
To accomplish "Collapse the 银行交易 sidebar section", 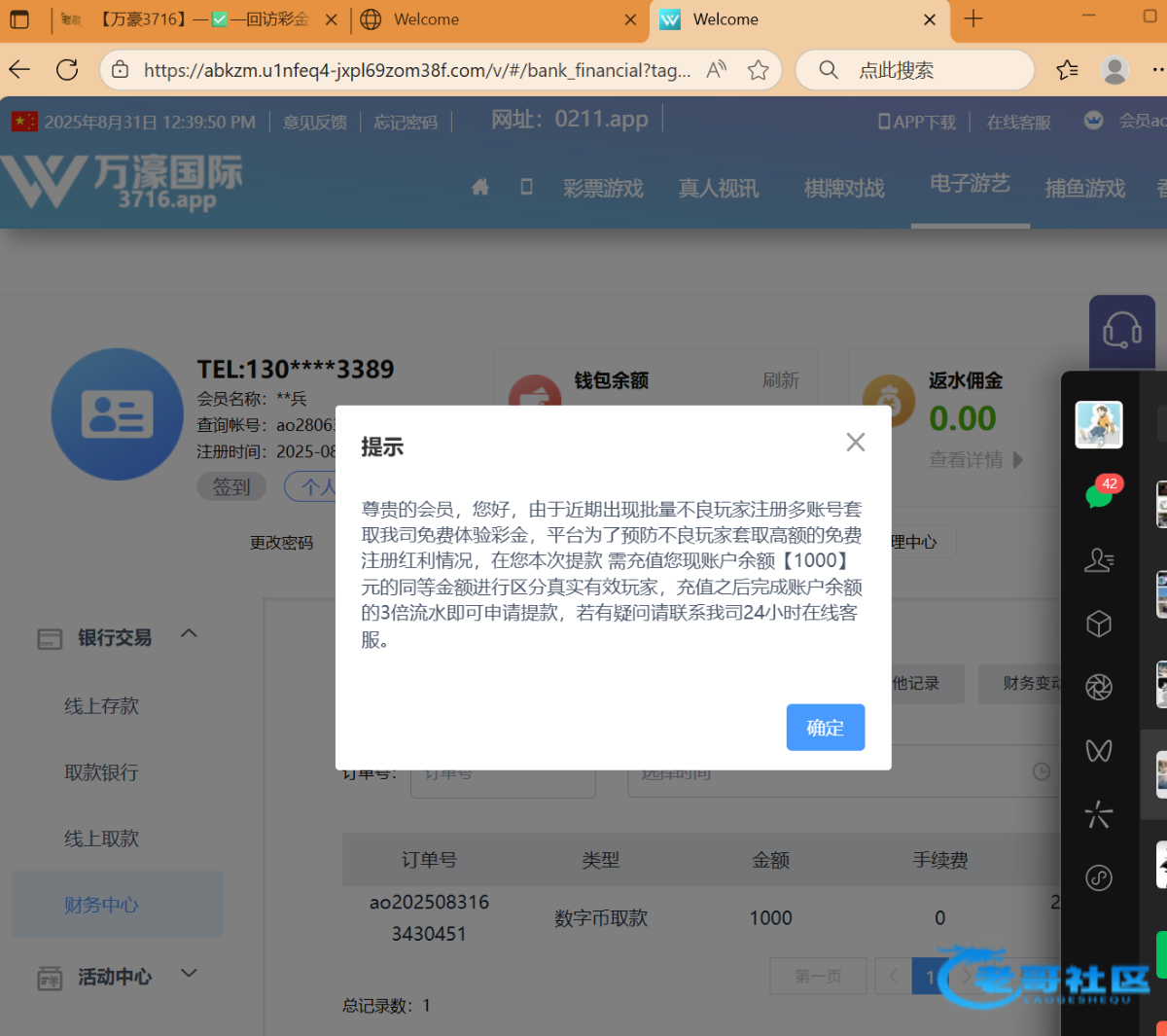I will [x=190, y=634].
